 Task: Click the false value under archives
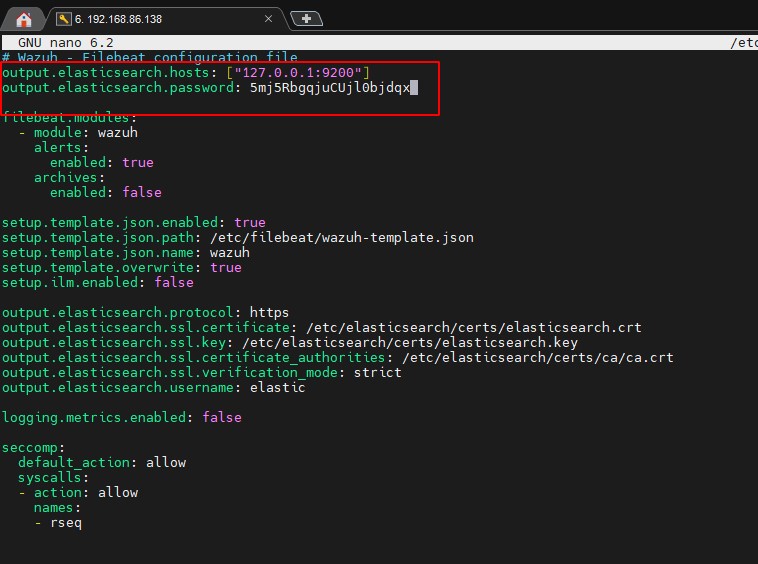click(142, 192)
